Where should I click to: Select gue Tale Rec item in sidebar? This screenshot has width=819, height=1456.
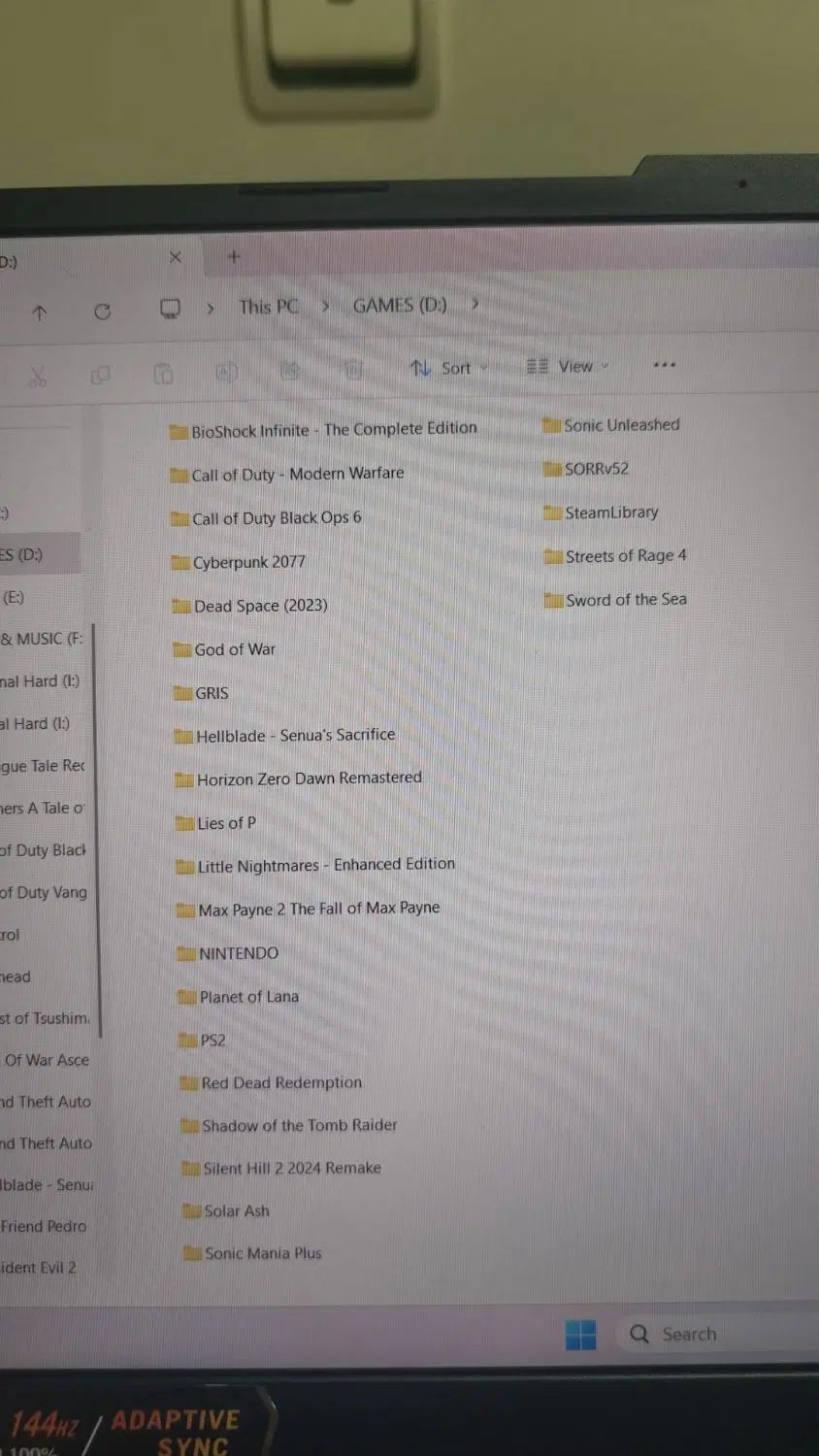43,766
